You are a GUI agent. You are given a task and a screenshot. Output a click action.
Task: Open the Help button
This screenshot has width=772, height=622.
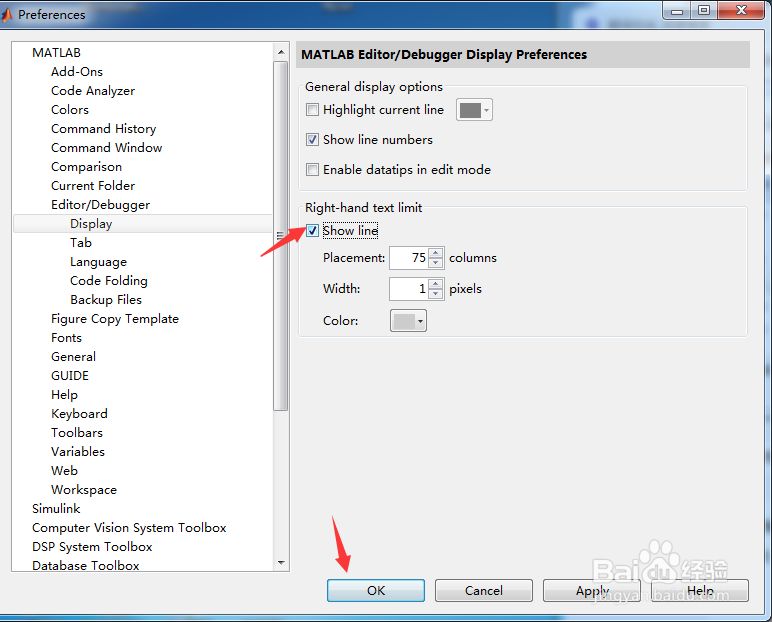[x=700, y=590]
